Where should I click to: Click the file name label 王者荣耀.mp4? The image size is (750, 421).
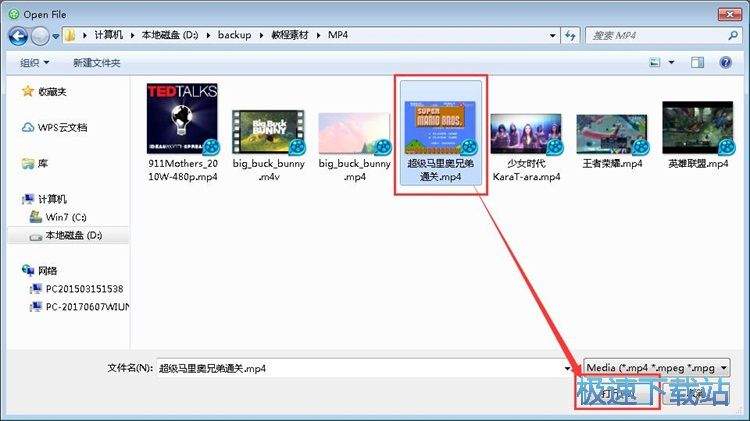click(612, 164)
